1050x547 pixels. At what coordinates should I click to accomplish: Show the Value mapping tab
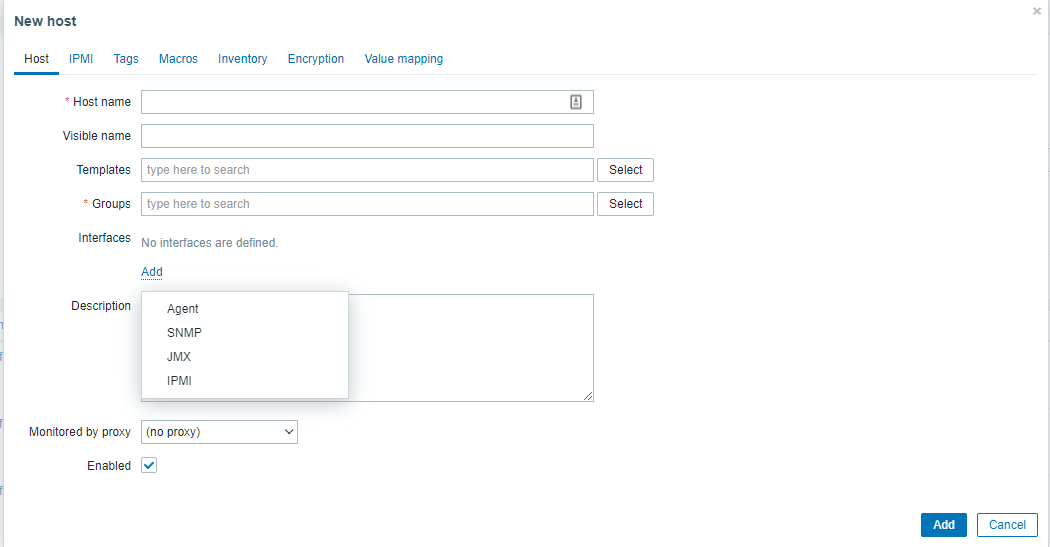point(404,59)
